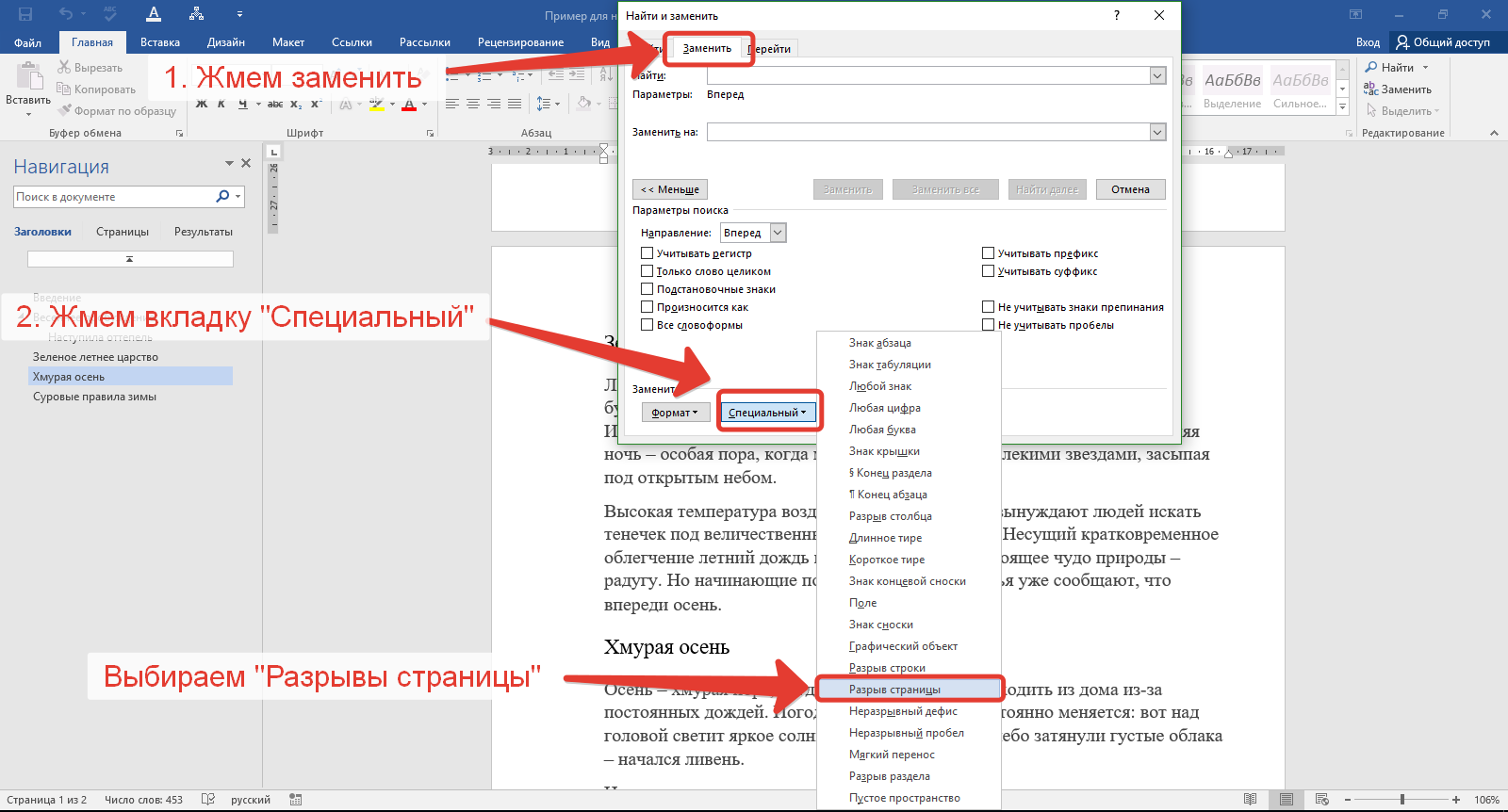The width and height of the screenshot is (1508, 812).
Task: Enable Произносится как checkbox
Action: click(647, 306)
